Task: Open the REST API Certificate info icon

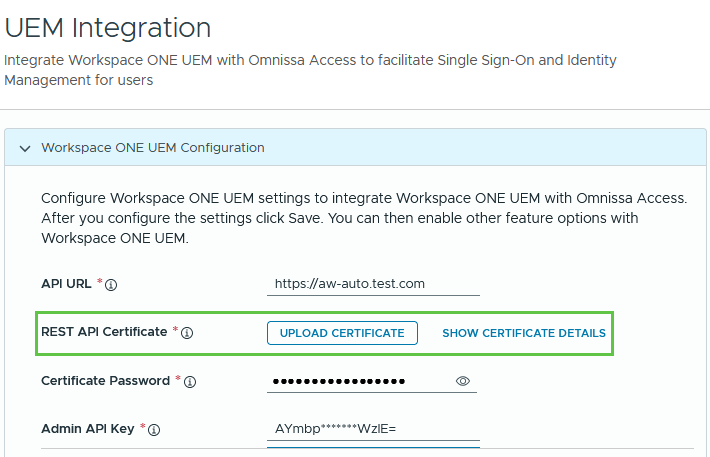Action: (187, 333)
